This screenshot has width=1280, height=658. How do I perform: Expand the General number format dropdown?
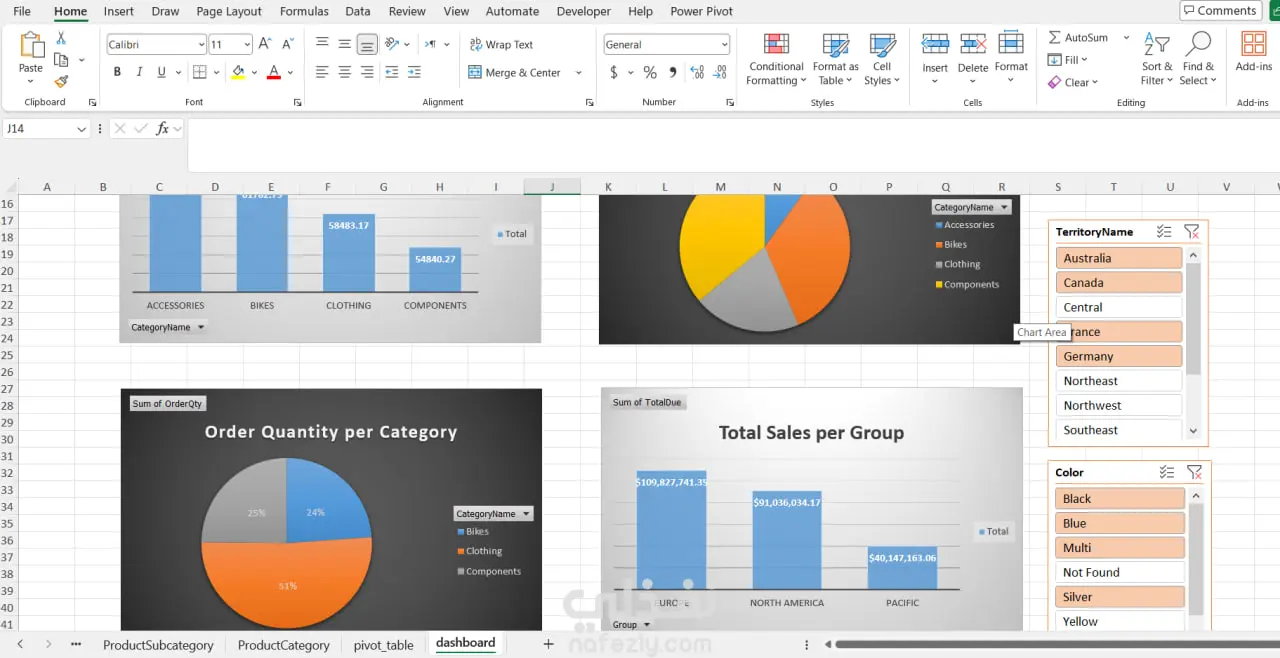pos(724,45)
